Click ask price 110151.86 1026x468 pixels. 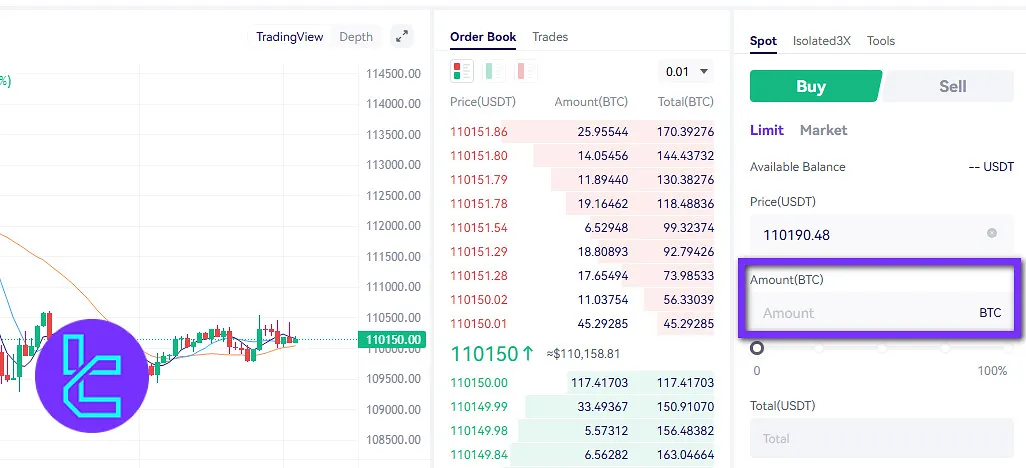click(x=479, y=132)
